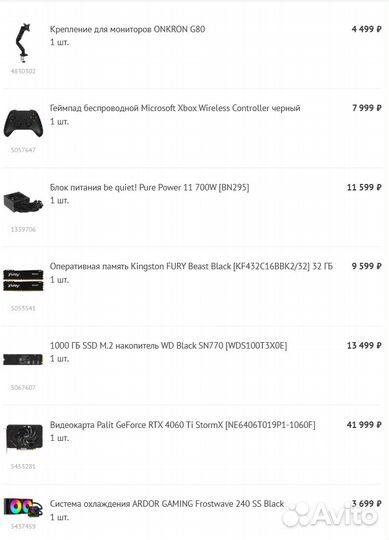The image size is (389, 540).
Task: Open the Видеокарта Palit GeForce RTX 4060 Ti link
Action: coord(182,425)
